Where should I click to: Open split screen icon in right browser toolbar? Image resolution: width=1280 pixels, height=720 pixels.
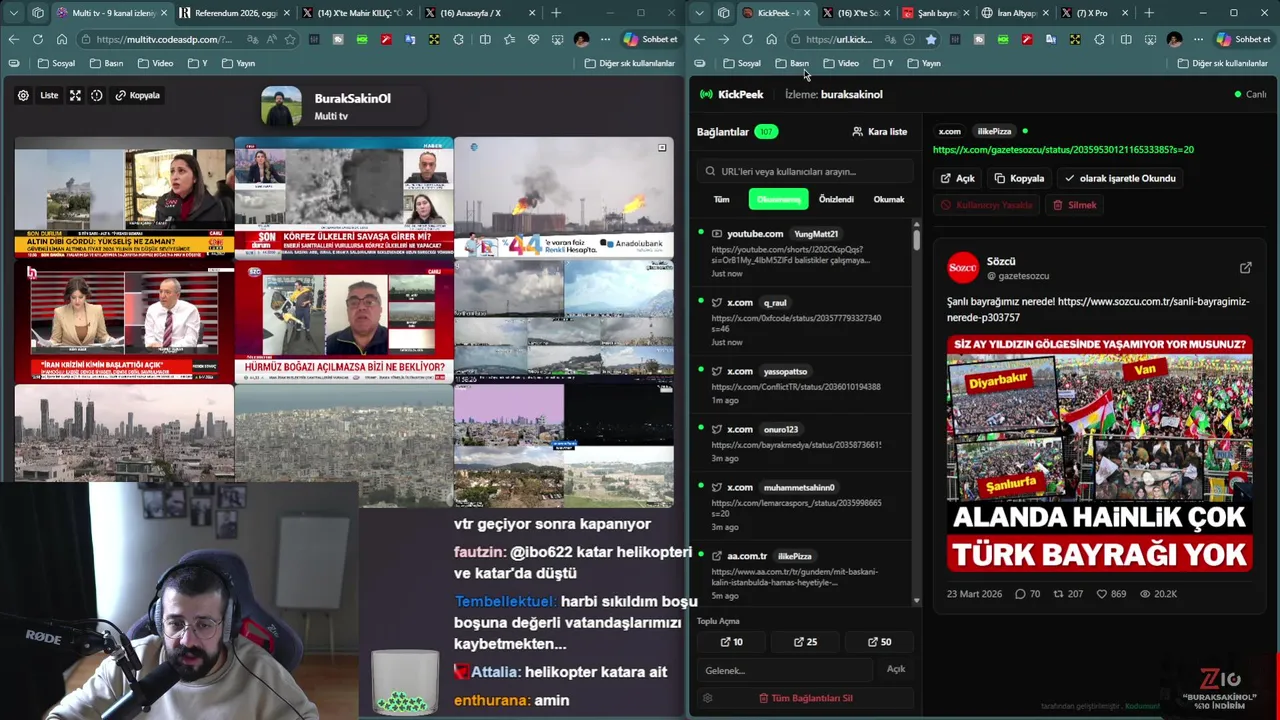pyautogui.click(x=1126, y=39)
